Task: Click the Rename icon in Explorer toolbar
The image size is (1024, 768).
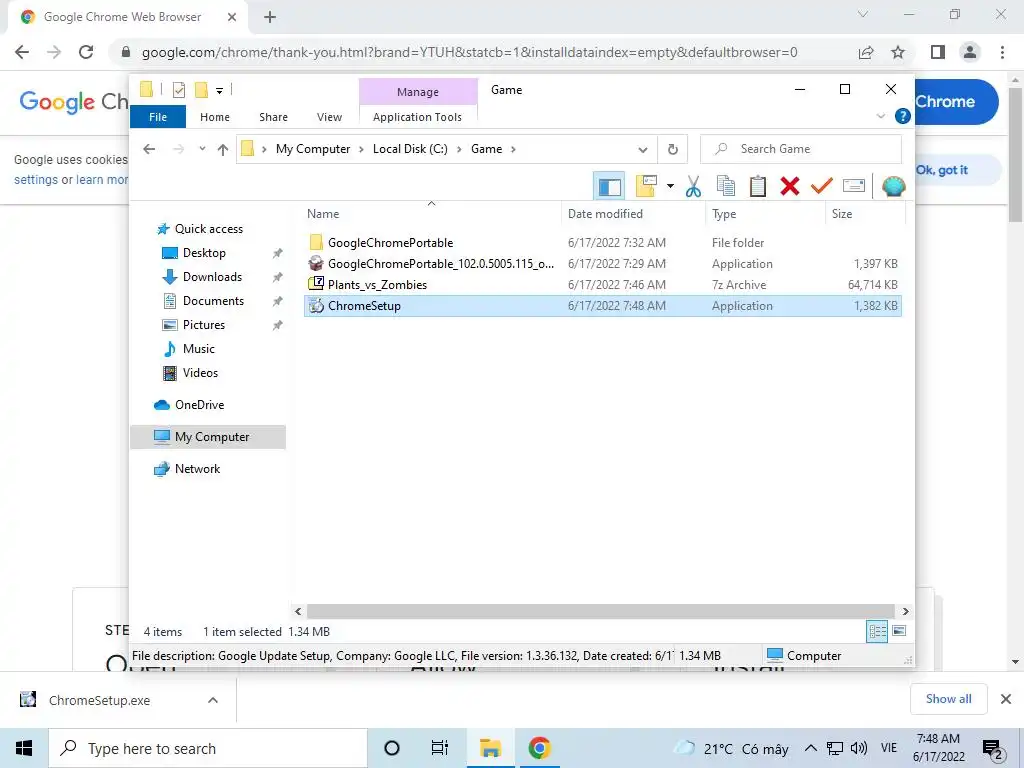Action: click(854, 186)
